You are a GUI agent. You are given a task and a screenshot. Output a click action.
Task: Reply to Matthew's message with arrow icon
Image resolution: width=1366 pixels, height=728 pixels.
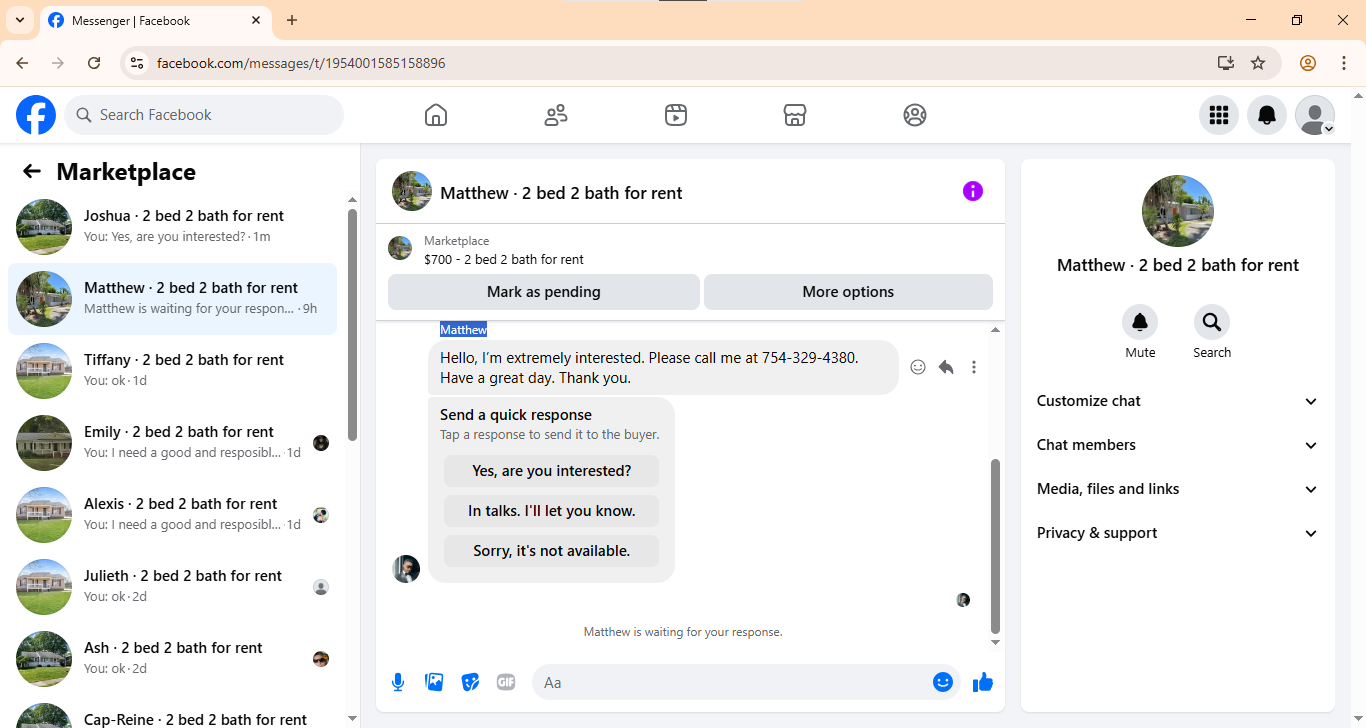click(x=946, y=367)
